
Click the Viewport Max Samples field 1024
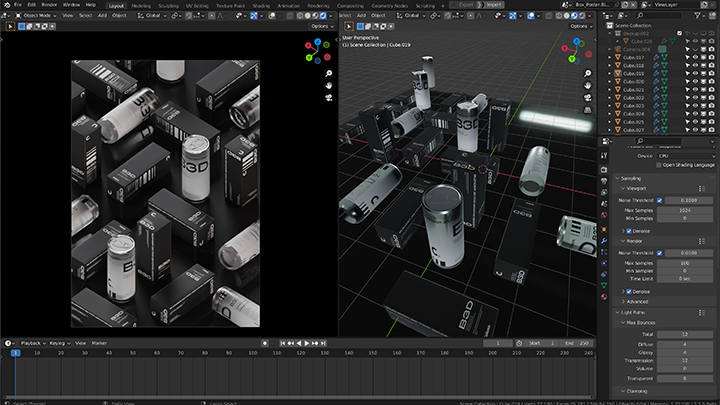tap(685, 210)
